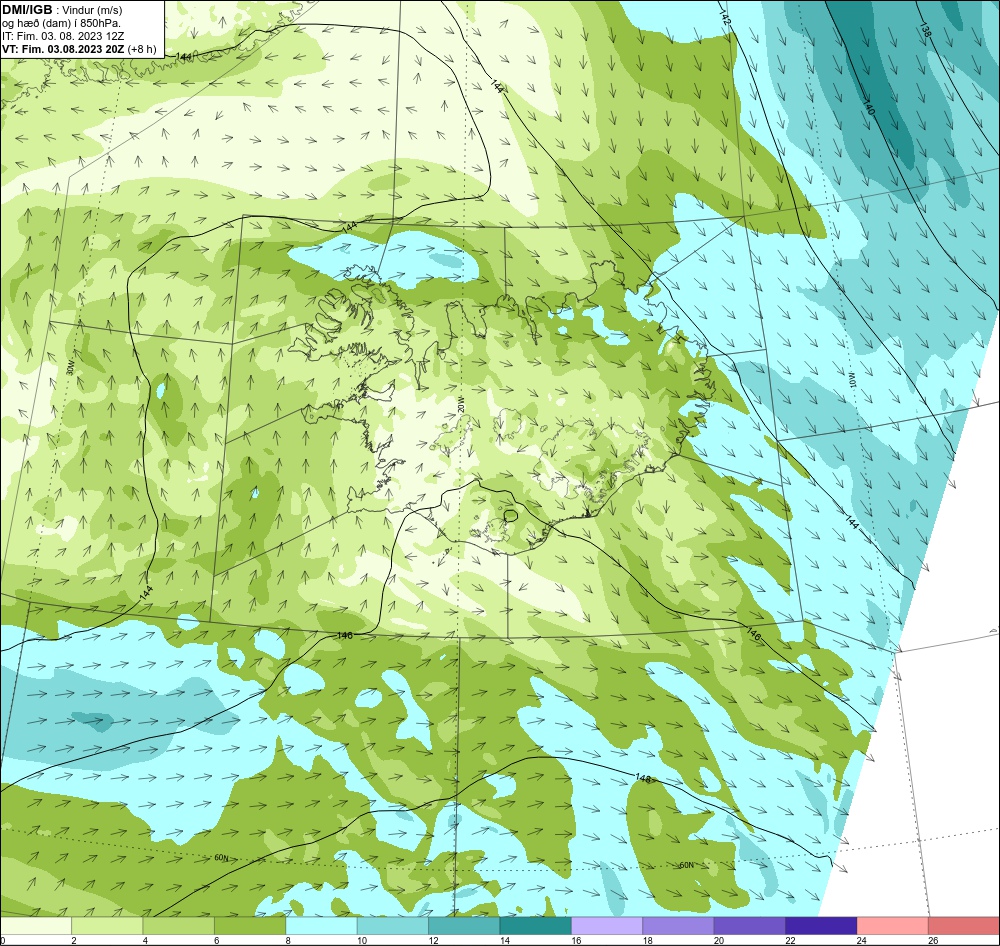Click the '30W' longitude label
This screenshot has height=946, width=1000.
pyautogui.click(x=70, y=368)
